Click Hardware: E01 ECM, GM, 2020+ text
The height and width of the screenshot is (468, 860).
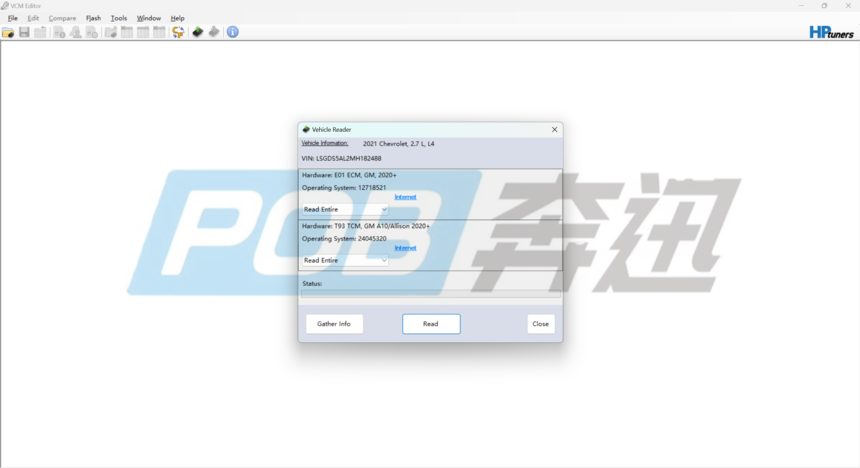[349, 175]
